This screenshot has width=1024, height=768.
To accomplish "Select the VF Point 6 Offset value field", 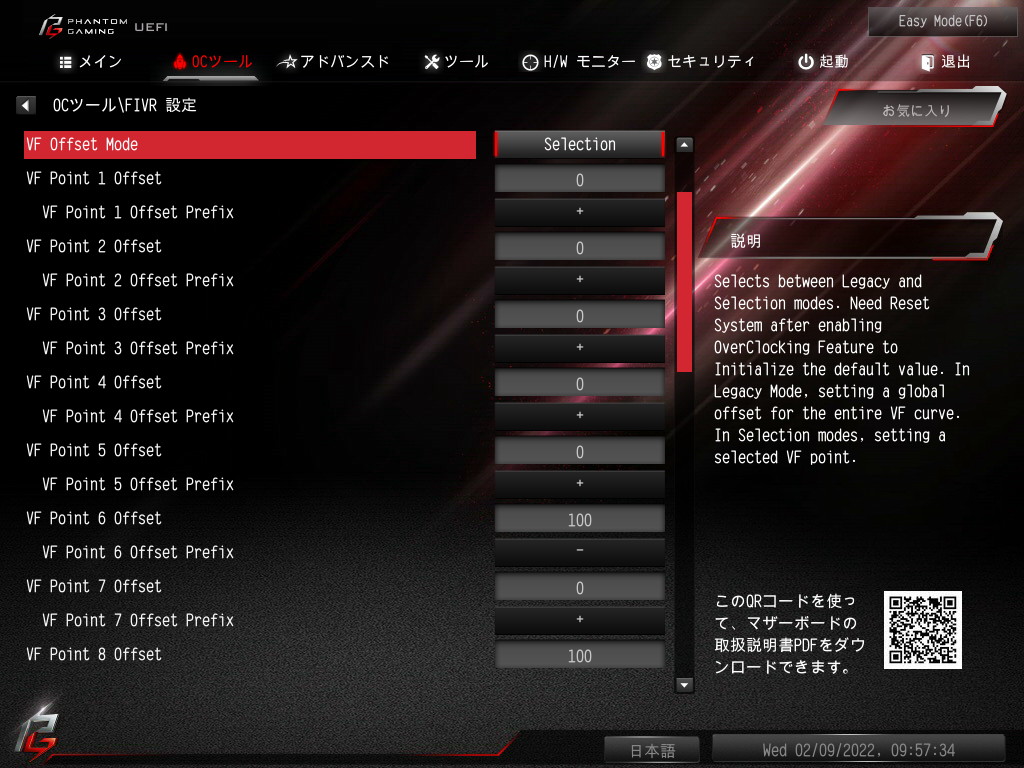I will coord(579,520).
